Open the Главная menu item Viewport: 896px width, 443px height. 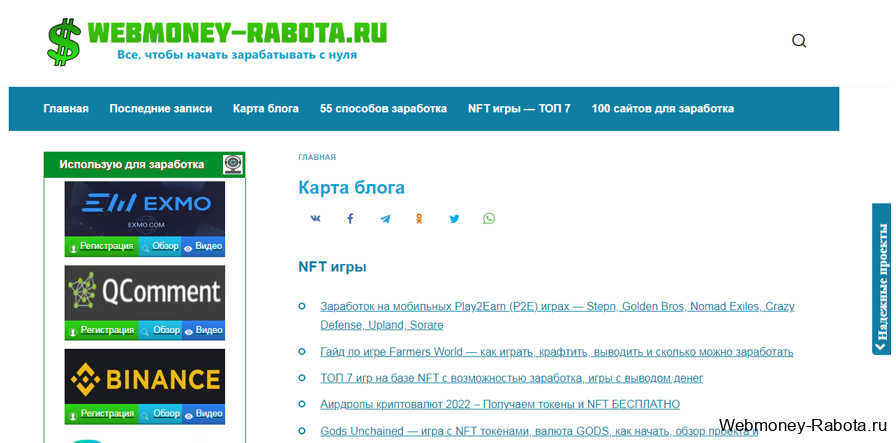pyautogui.click(x=66, y=109)
